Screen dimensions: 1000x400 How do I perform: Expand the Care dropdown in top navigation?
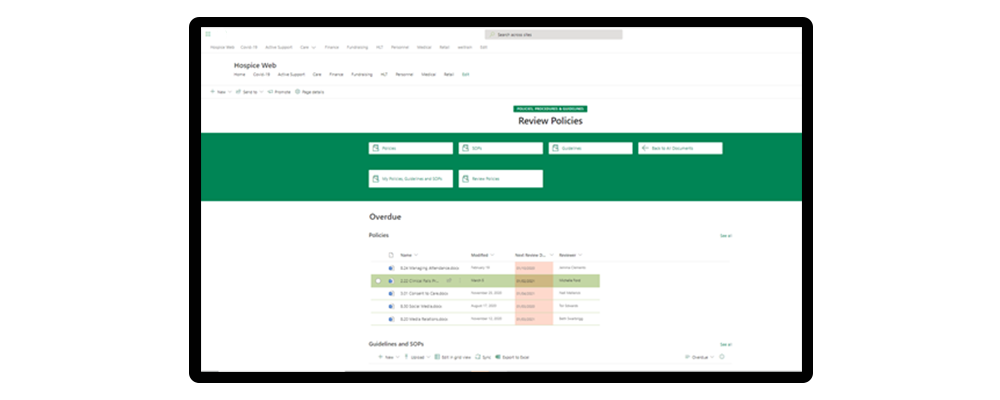pos(314,47)
